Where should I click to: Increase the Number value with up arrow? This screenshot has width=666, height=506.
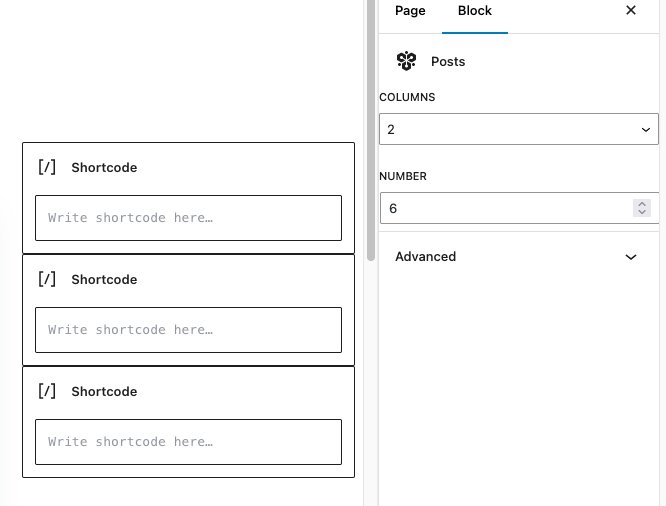642,204
